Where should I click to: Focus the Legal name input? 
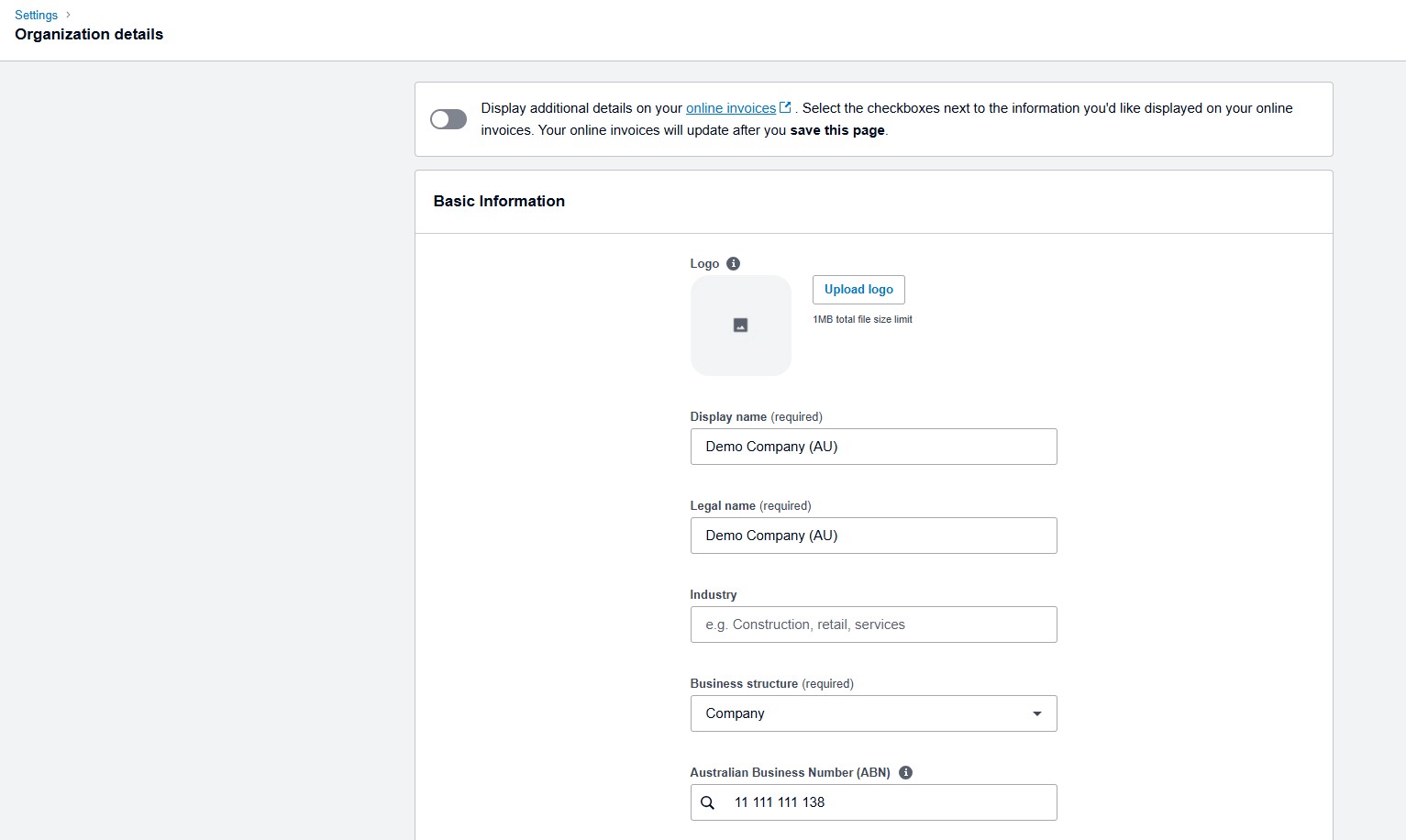coord(873,536)
